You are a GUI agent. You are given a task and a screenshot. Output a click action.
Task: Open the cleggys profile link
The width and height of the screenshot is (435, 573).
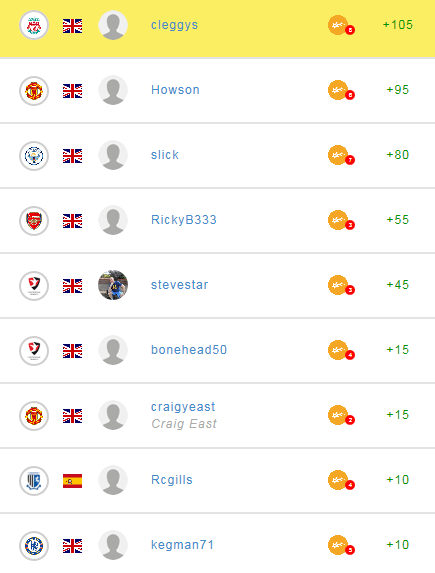click(174, 25)
